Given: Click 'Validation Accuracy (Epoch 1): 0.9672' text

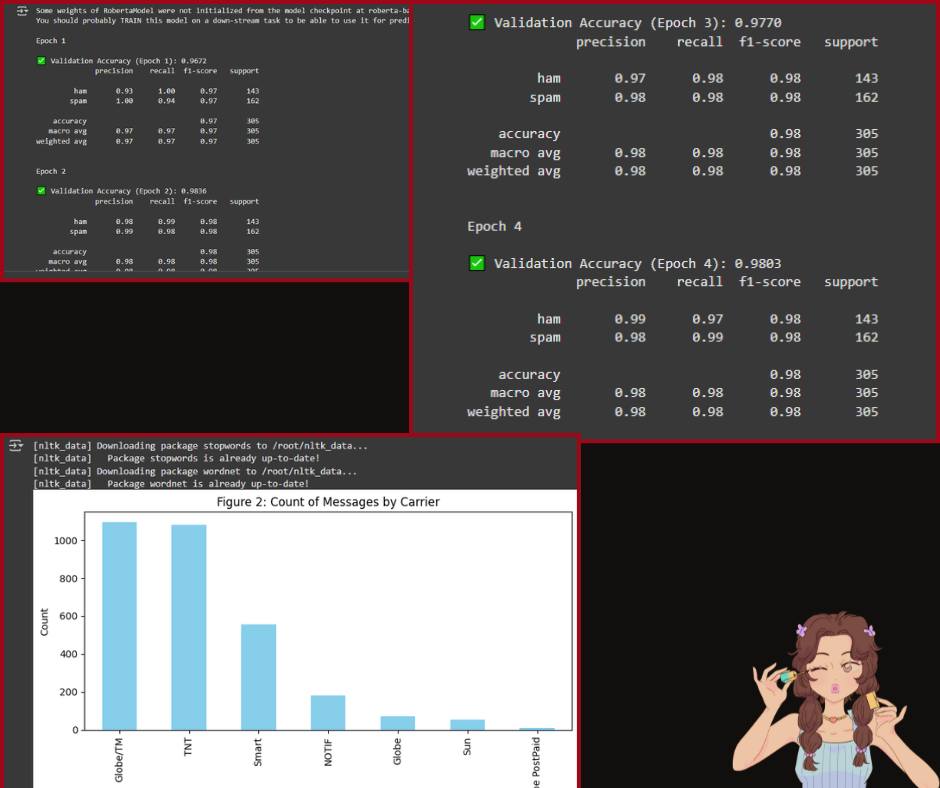Looking at the screenshot, I should tap(128, 61).
